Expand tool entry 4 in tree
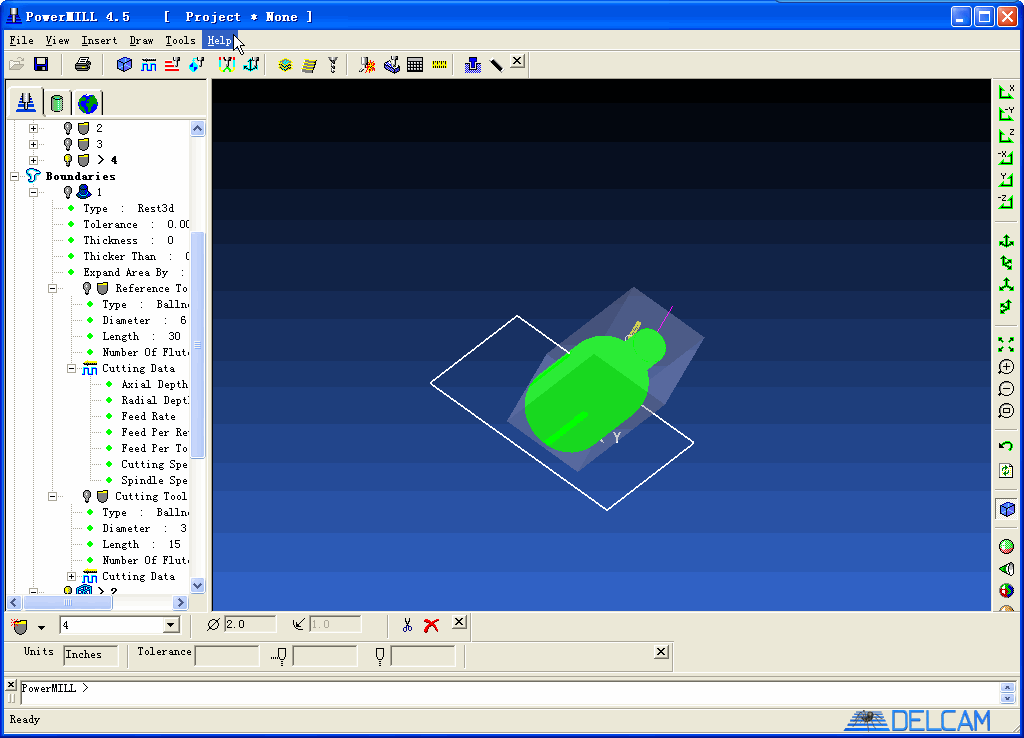 33,160
